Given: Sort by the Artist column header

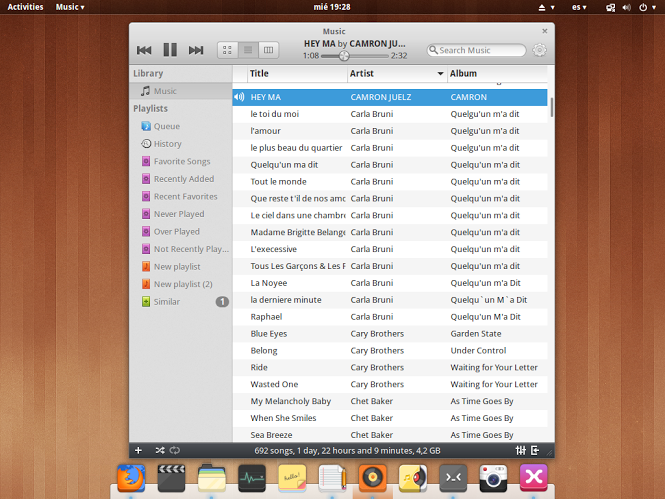Looking at the screenshot, I should pyautogui.click(x=397, y=73).
